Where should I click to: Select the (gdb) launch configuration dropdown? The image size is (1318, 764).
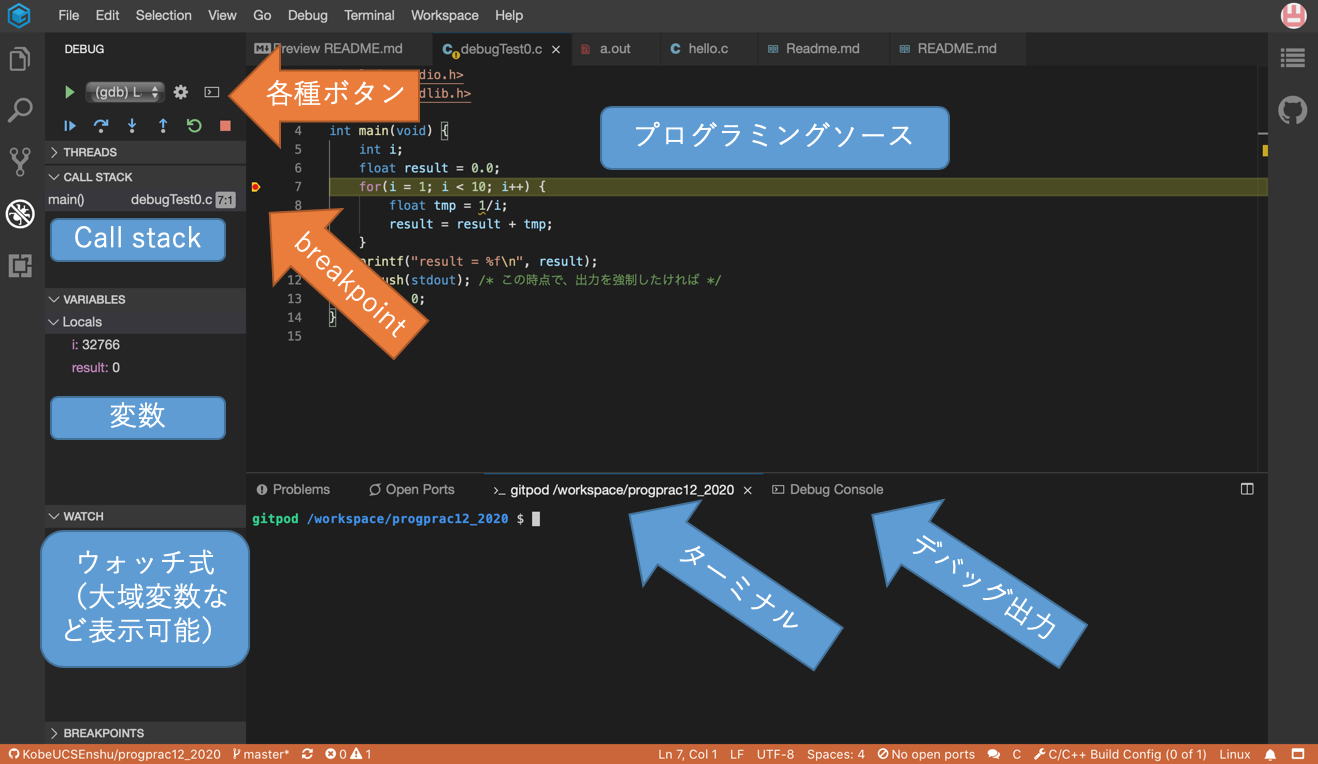(x=125, y=92)
